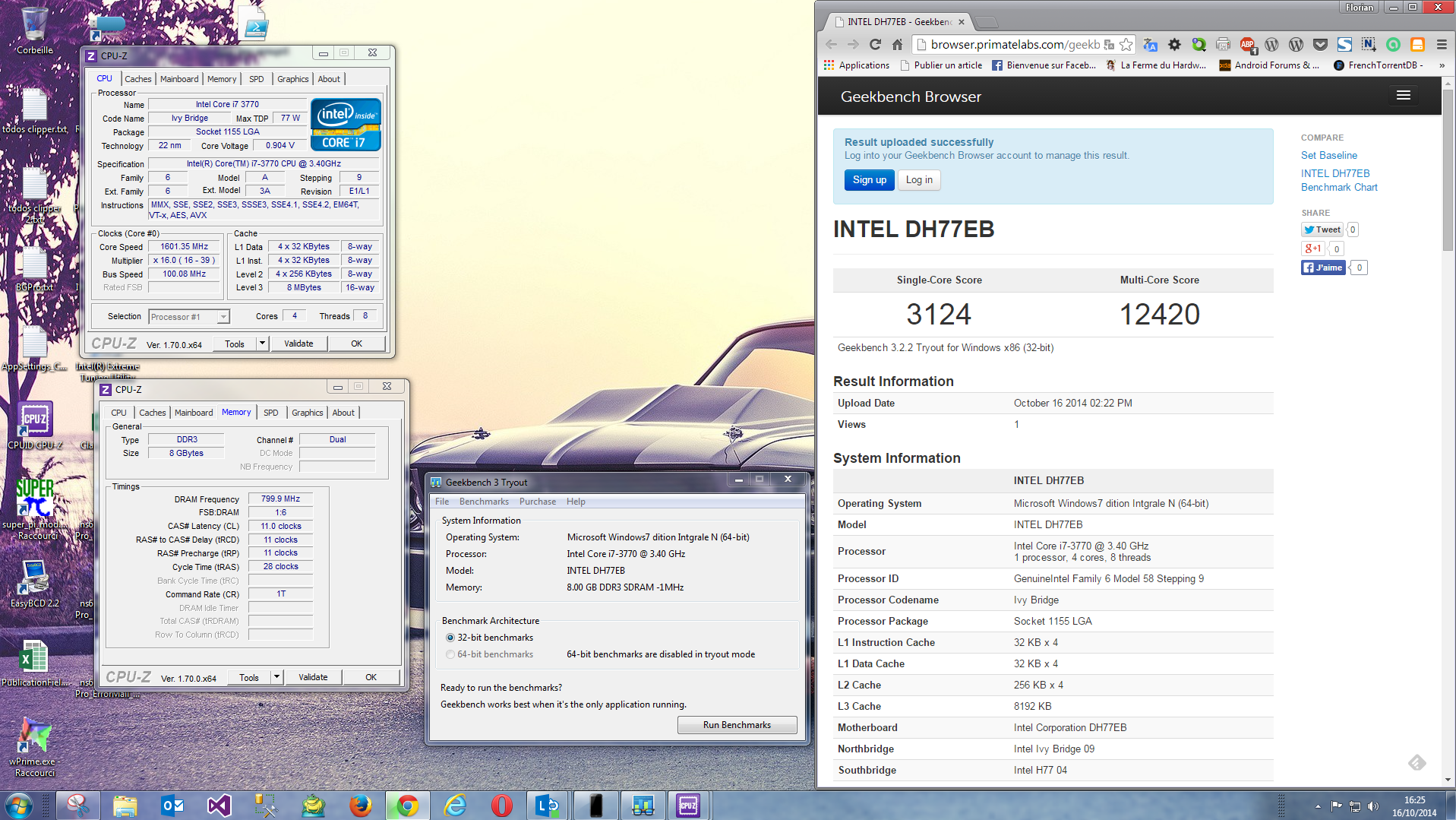Expand Tools arrow in the upper CPU-Z window
Viewport: 1456px width, 820px height.
(x=262, y=344)
